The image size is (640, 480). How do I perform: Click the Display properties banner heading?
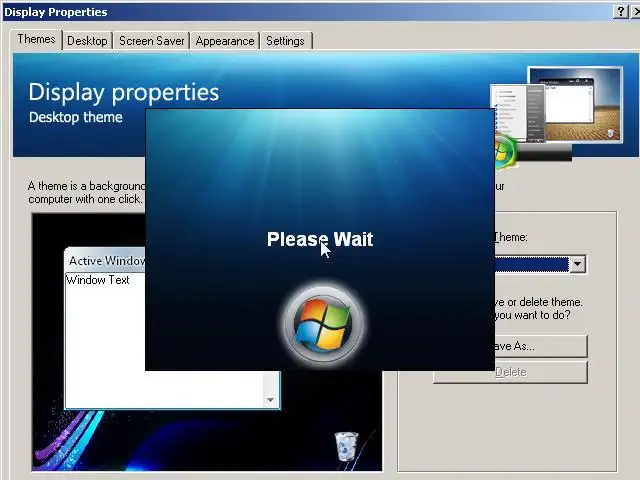click(x=124, y=92)
